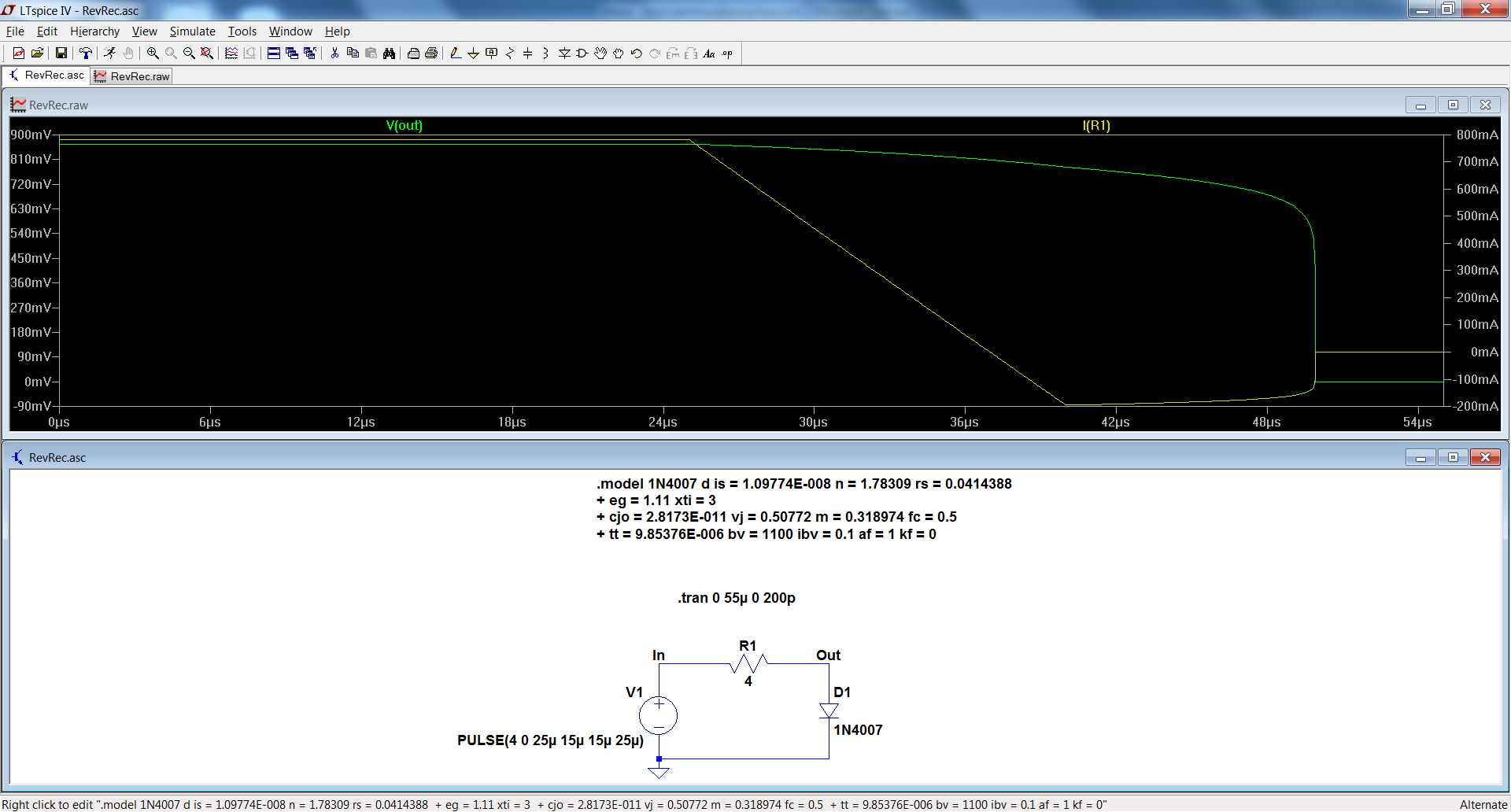Click the Zoom In magnifier icon
This screenshot has width=1511, height=812.
coord(153,54)
